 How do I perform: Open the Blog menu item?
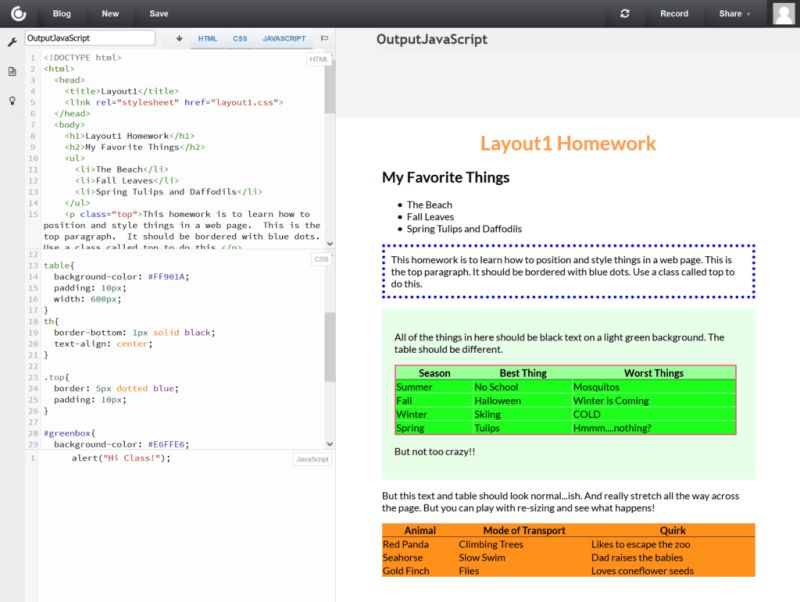coord(62,14)
